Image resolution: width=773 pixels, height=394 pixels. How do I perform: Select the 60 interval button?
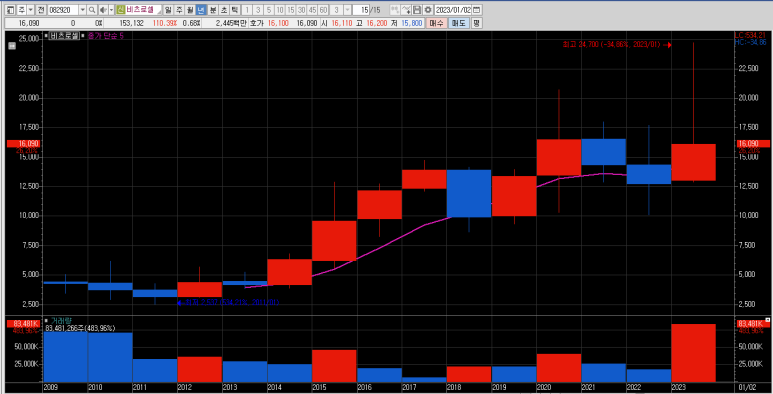point(323,10)
